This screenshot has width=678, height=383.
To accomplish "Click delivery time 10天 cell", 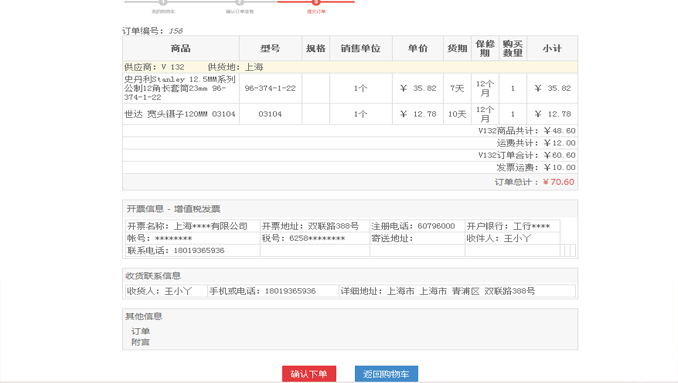I will [x=457, y=114].
